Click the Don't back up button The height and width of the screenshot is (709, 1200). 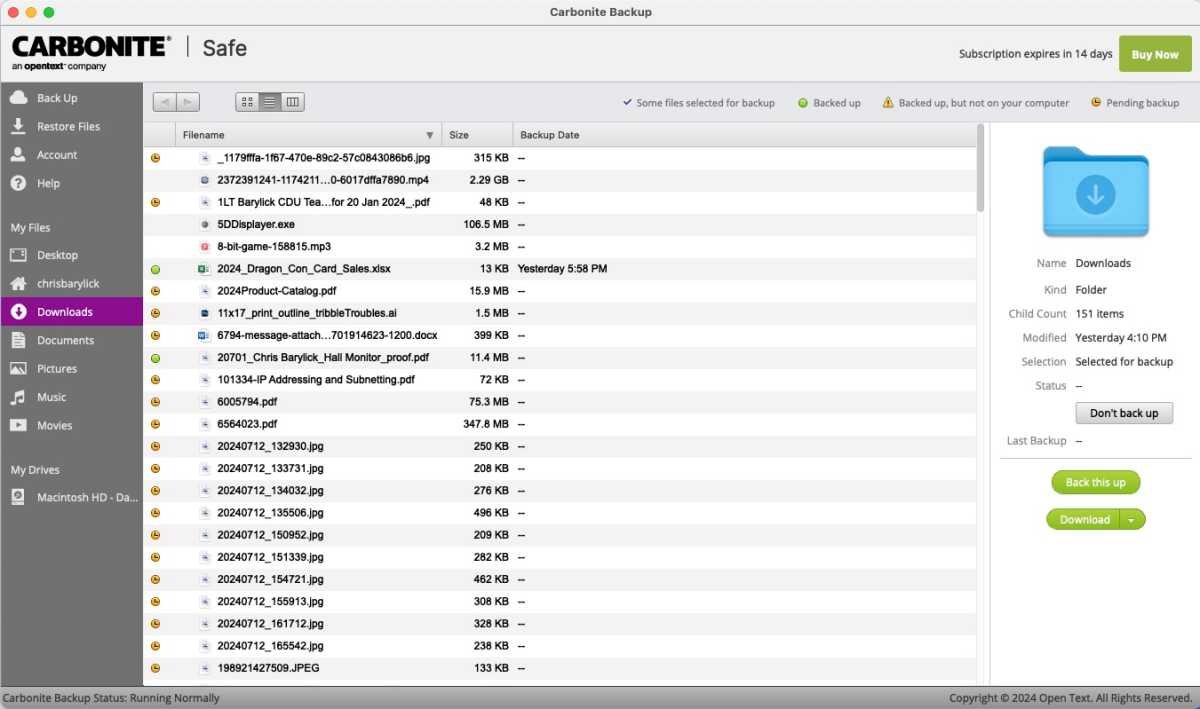point(1124,413)
